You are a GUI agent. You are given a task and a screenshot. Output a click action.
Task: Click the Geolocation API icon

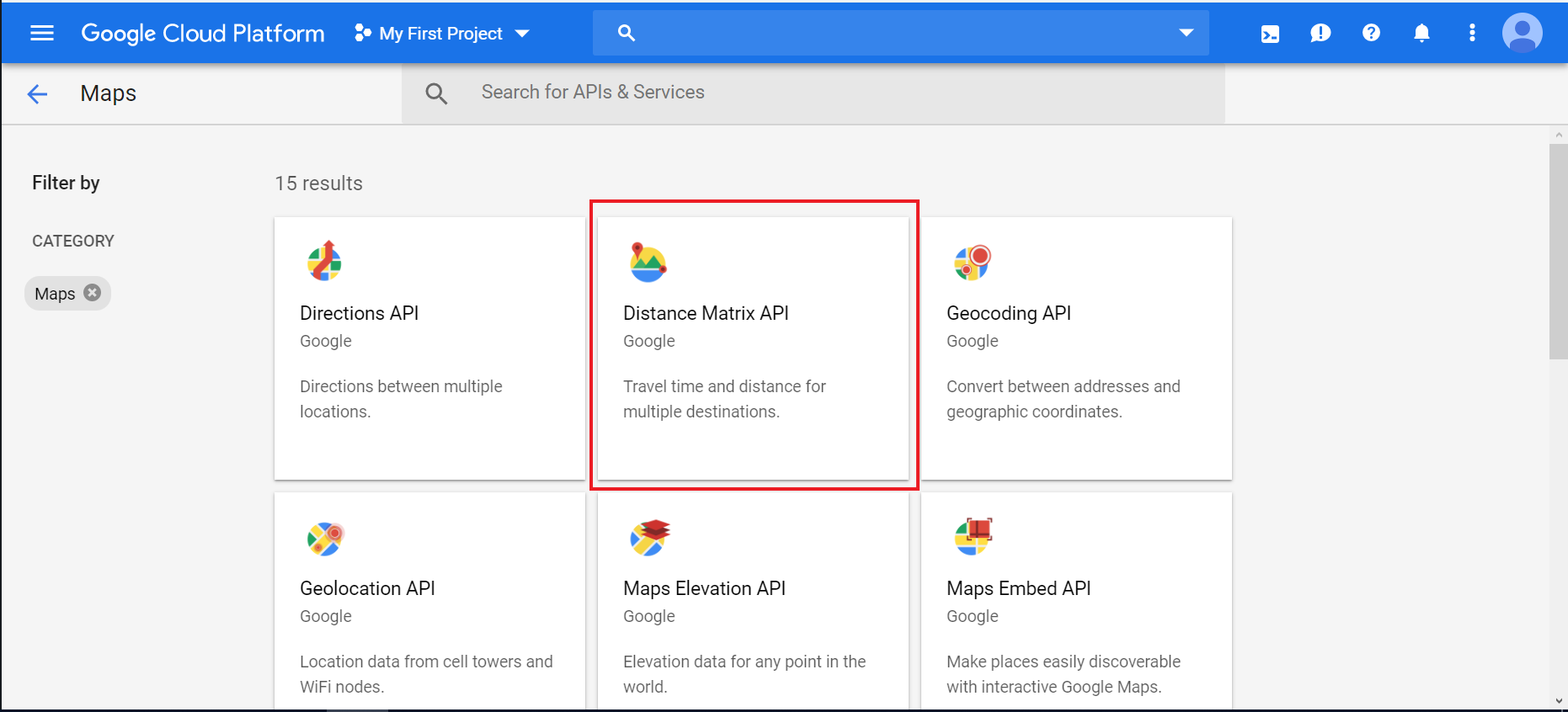click(x=325, y=539)
